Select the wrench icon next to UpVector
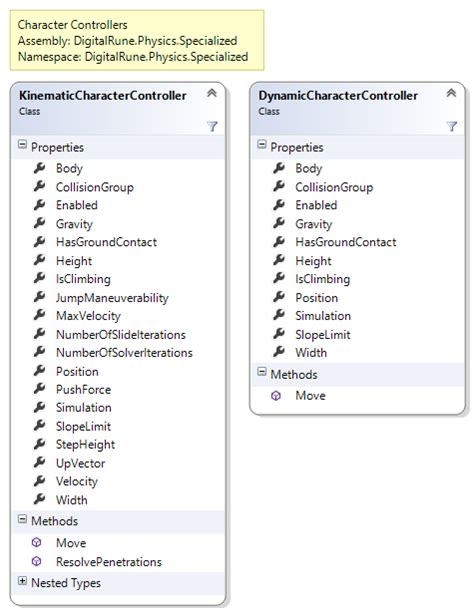Viewport: 474px width, 614px height. pos(39,462)
